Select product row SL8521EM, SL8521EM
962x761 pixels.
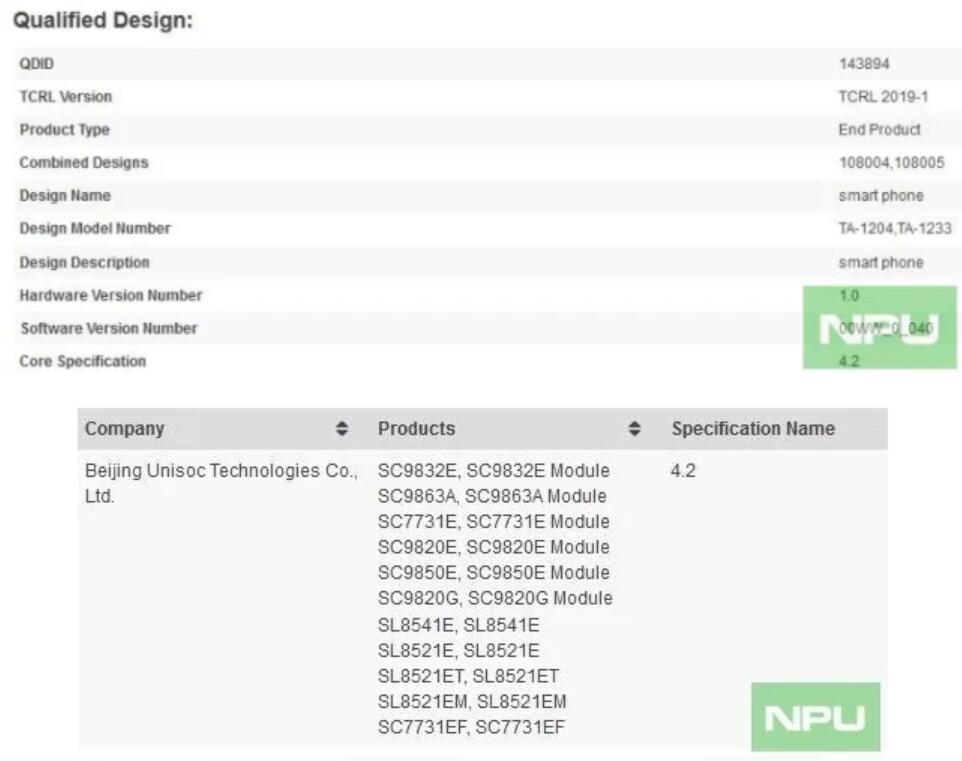click(472, 701)
